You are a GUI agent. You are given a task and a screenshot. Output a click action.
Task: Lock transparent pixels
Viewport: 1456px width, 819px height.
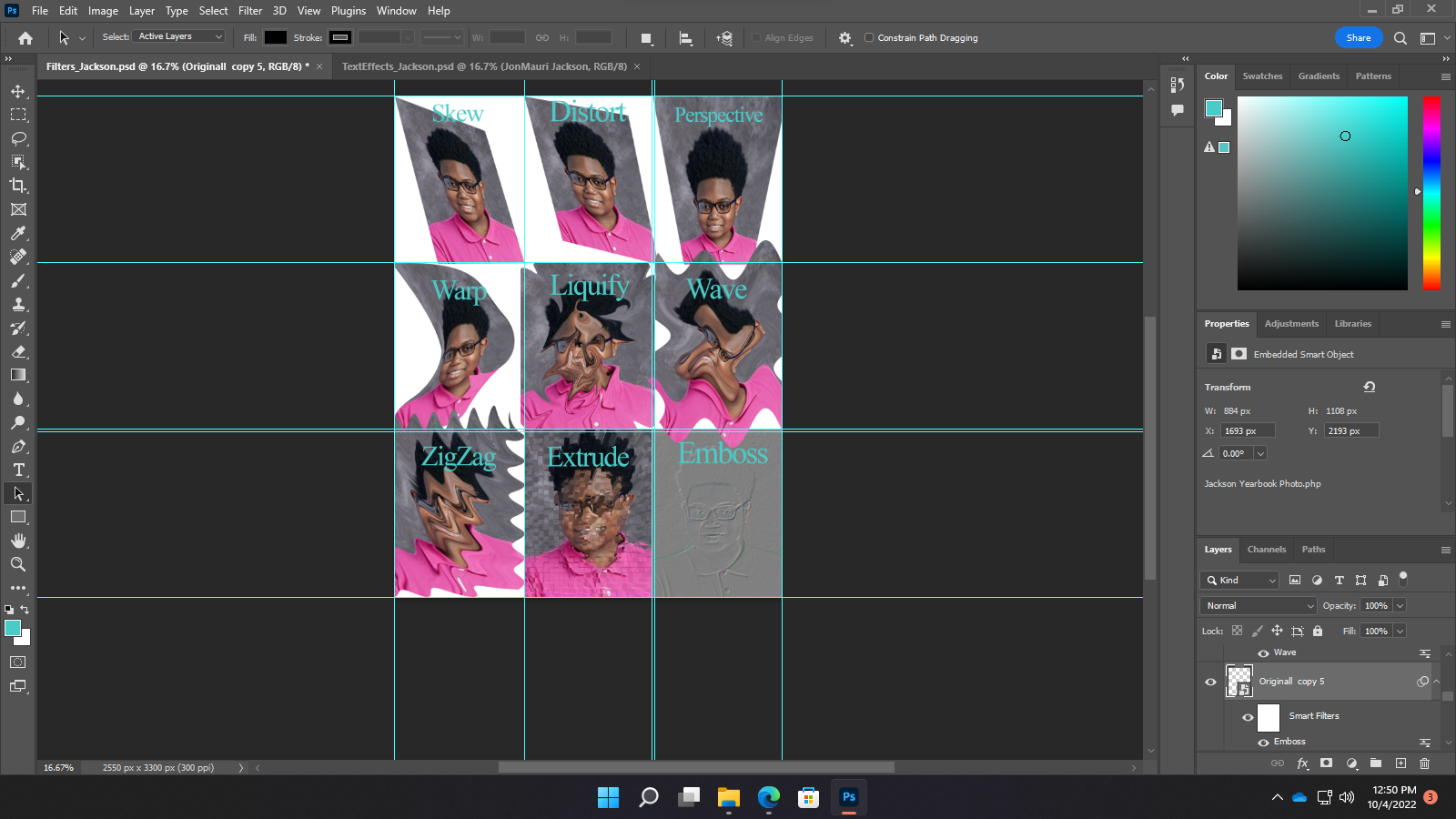click(1237, 631)
